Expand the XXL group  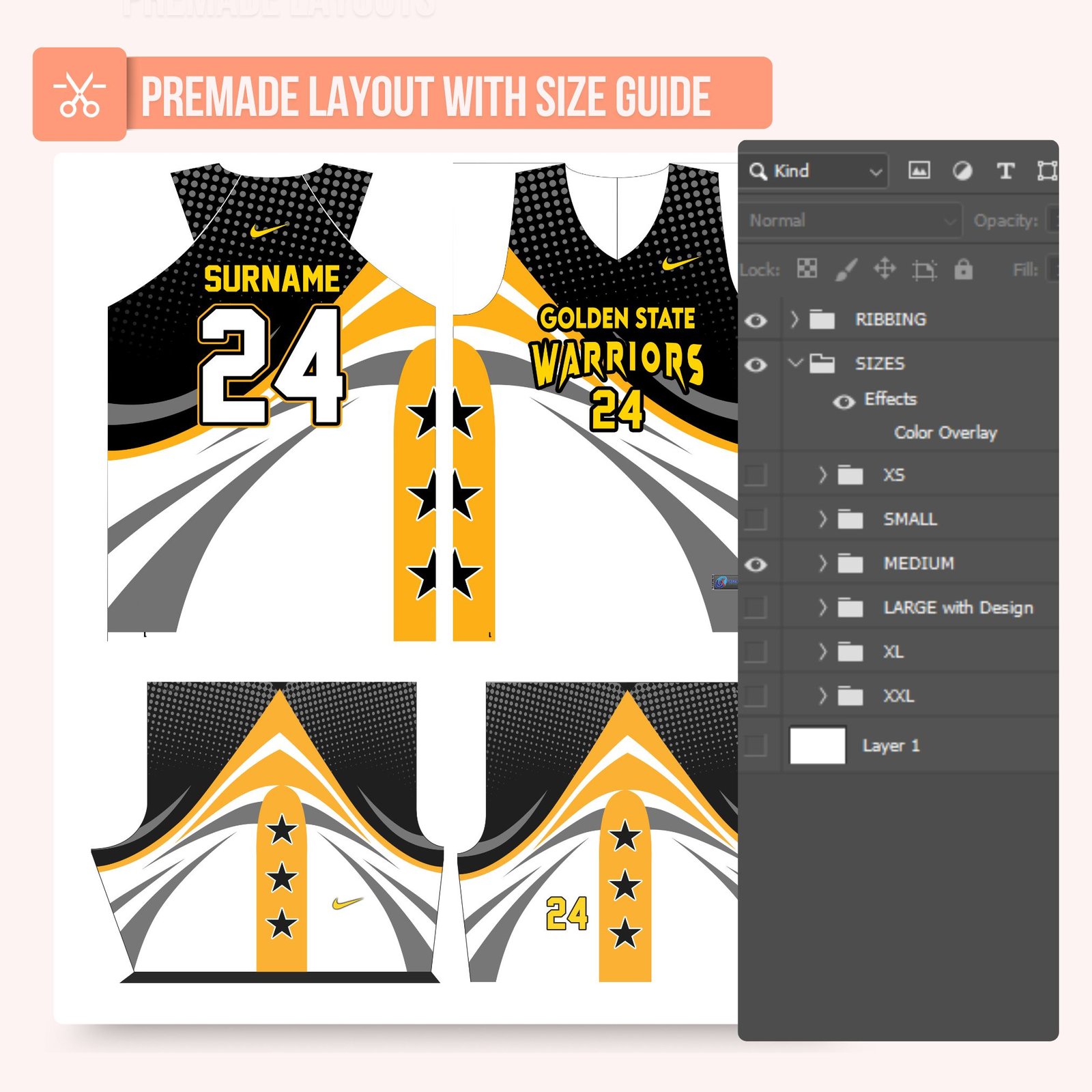[x=822, y=695]
